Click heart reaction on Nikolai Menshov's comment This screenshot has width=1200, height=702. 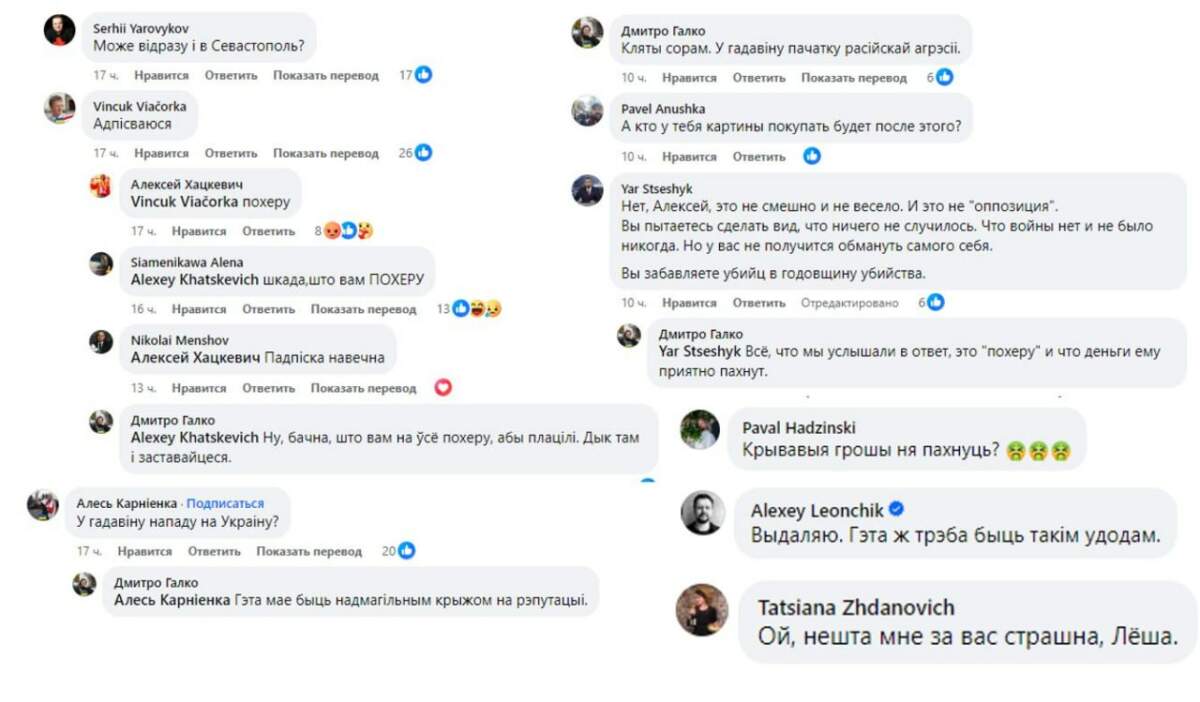pos(443,388)
